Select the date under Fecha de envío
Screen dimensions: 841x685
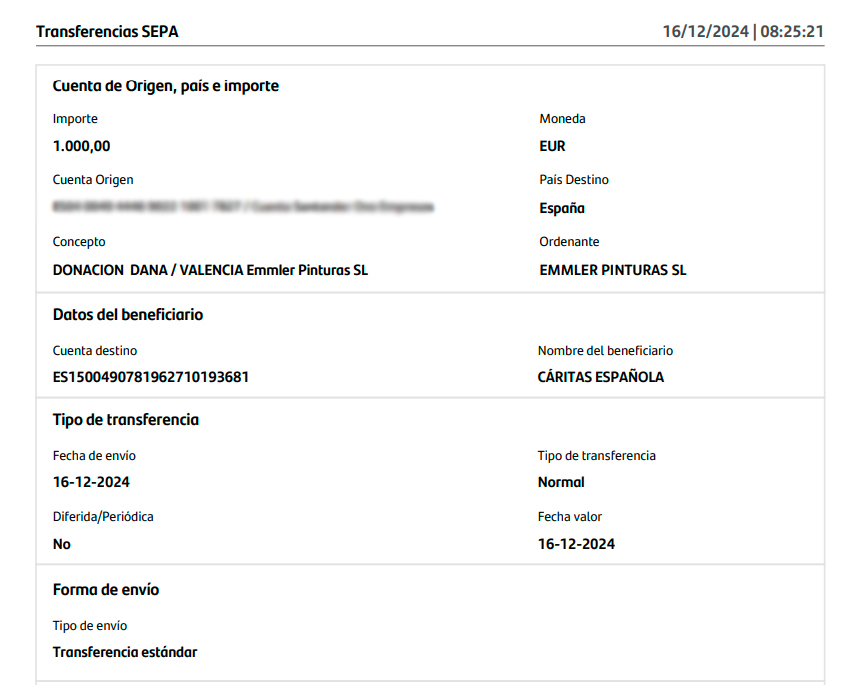(x=91, y=482)
